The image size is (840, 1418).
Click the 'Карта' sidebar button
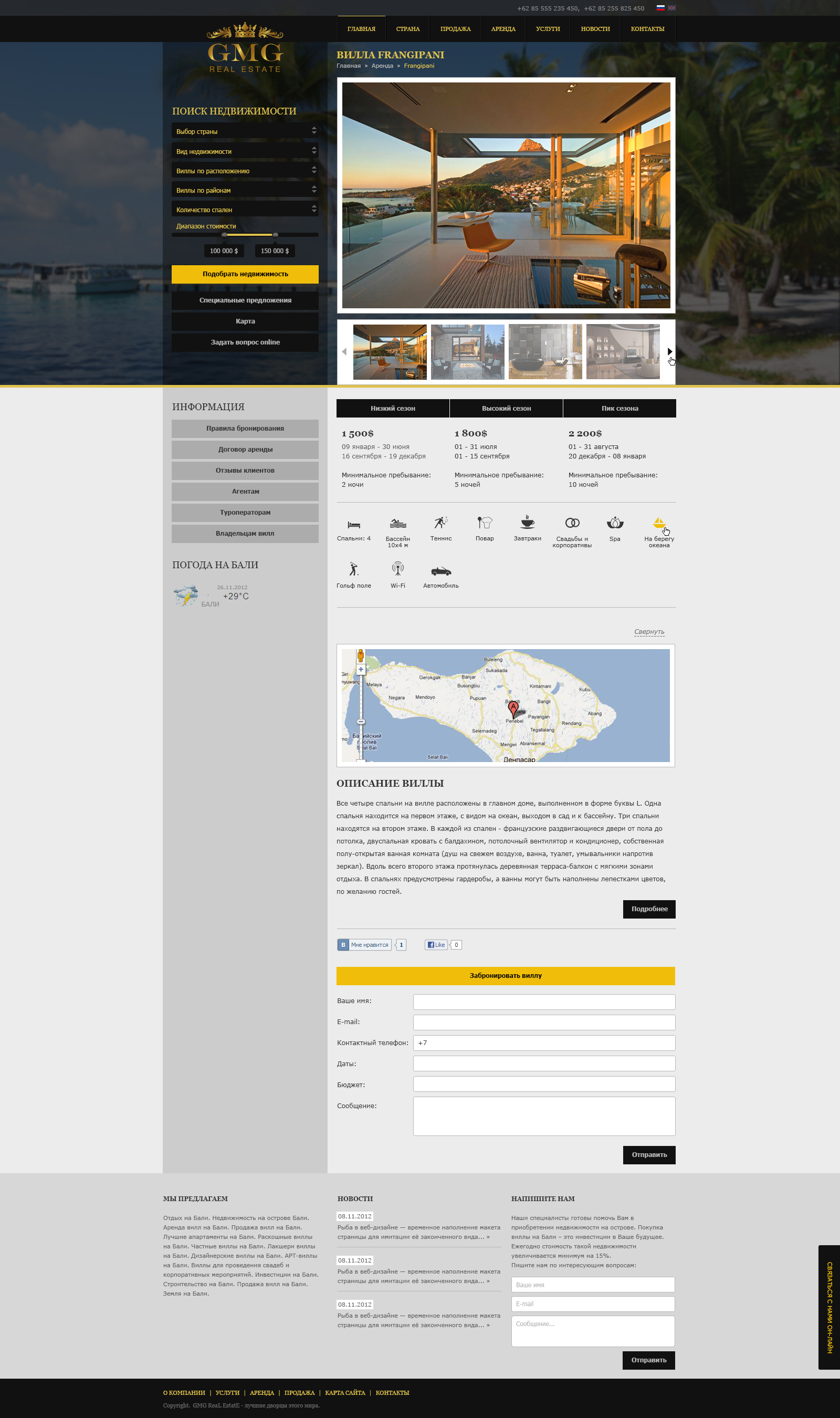(245, 321)
